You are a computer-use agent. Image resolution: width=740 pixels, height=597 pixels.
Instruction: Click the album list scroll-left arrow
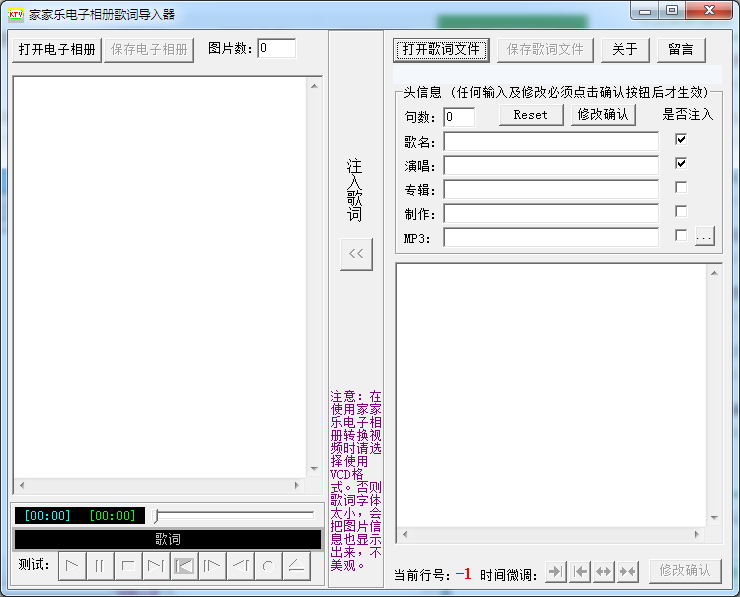pos(22,486)
